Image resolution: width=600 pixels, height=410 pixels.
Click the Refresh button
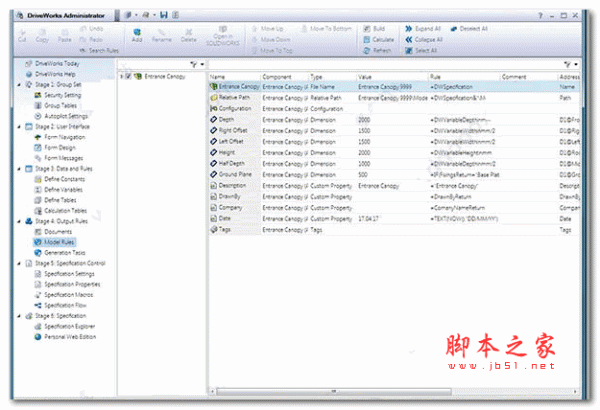point(377,50)
